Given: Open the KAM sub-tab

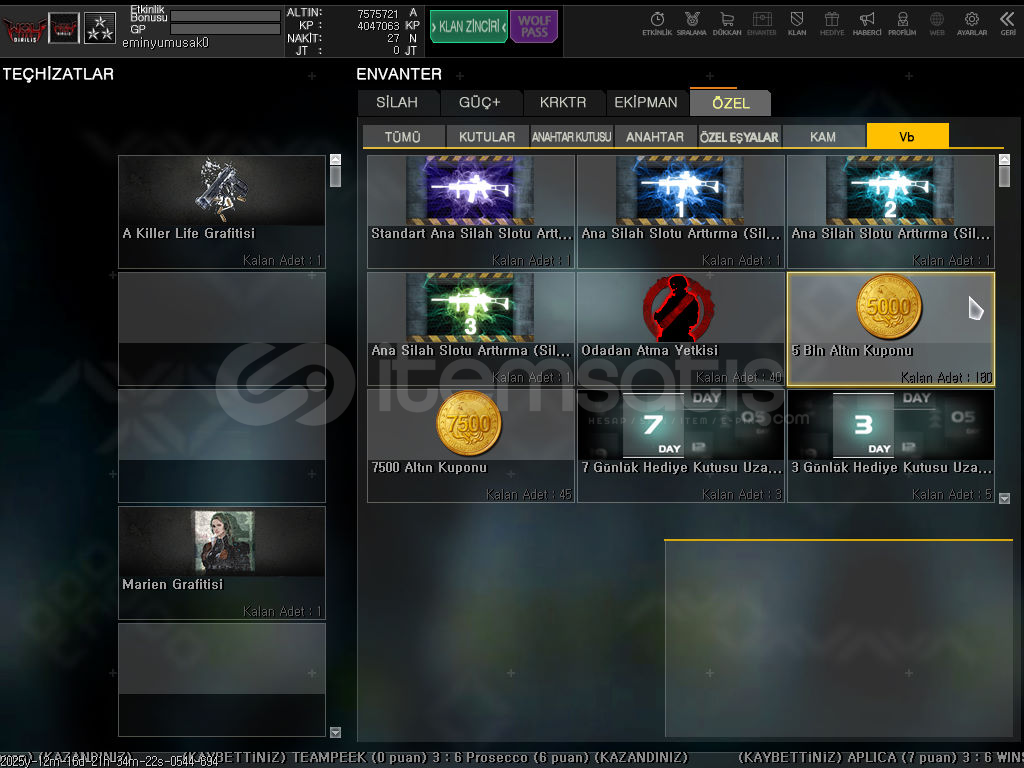Looking at the screenshot, I should point(823,136).
